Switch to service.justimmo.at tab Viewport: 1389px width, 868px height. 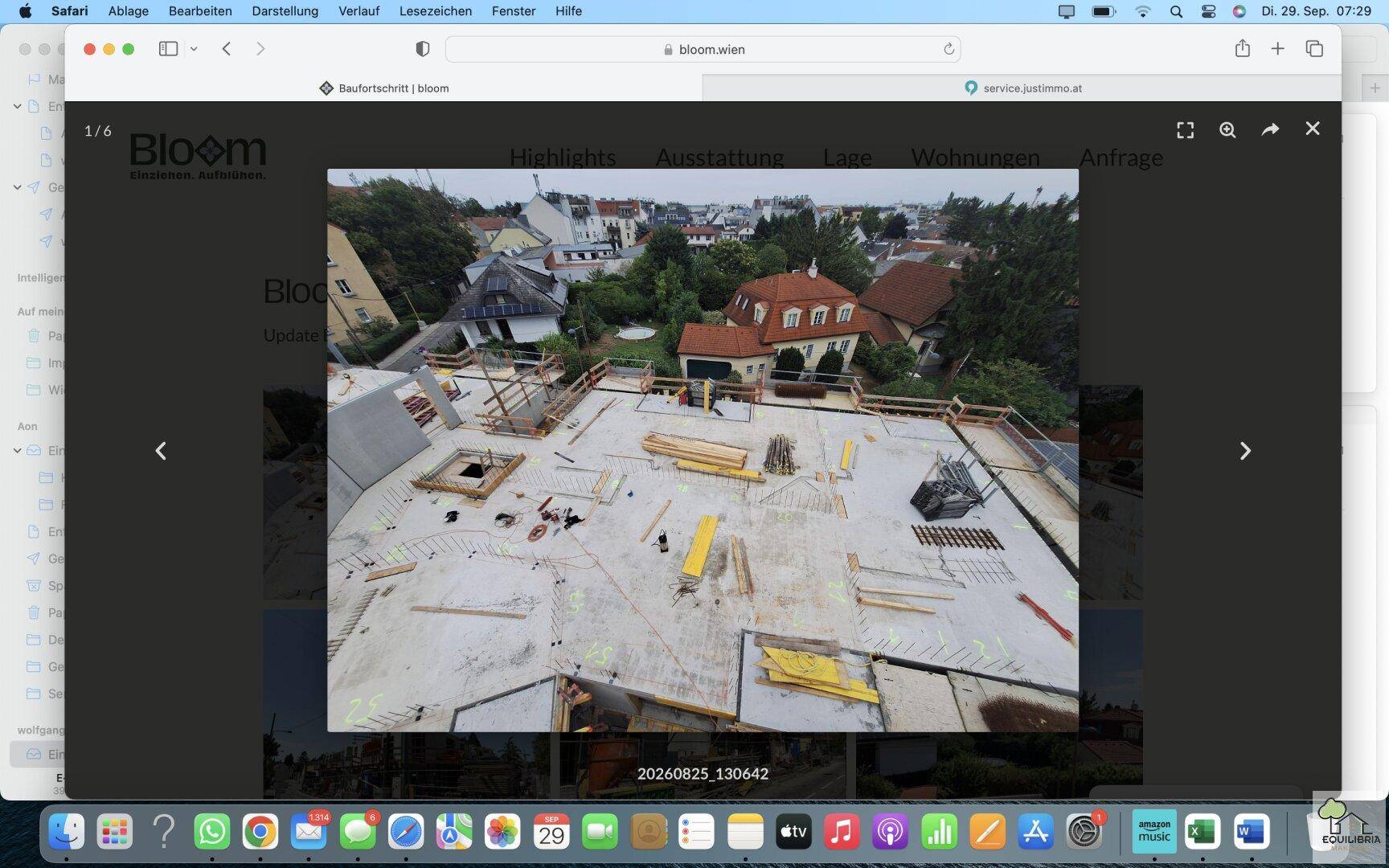tap(1022, 88)
